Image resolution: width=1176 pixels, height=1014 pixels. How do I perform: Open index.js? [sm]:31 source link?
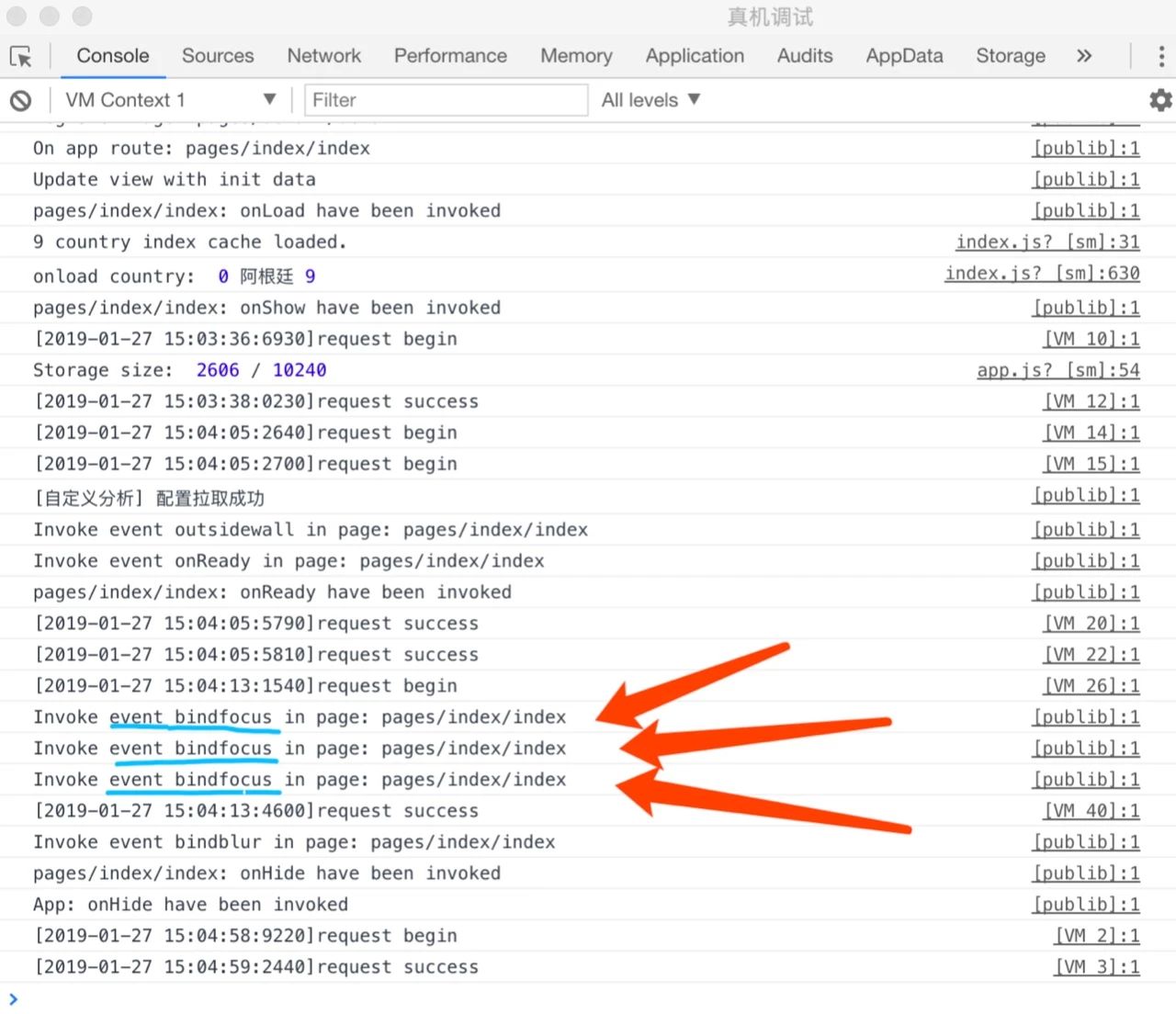click(x=1047, y=242)
